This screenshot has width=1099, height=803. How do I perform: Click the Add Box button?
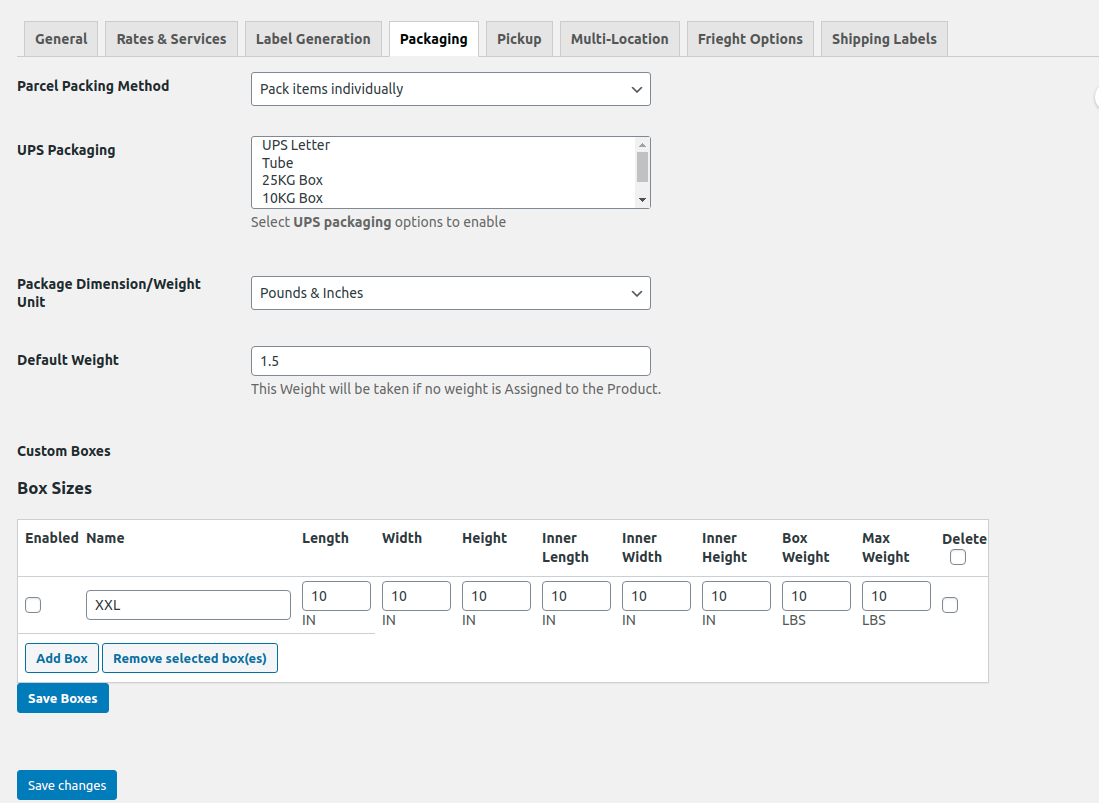tap(62, 658)
